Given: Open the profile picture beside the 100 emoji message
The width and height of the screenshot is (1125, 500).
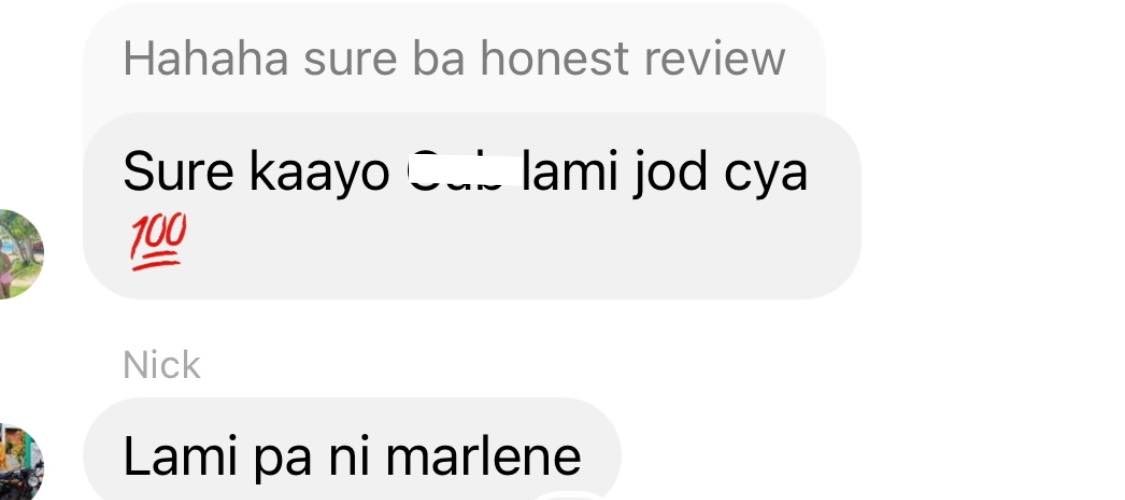Looking at the screenshot, I should 20,254.
